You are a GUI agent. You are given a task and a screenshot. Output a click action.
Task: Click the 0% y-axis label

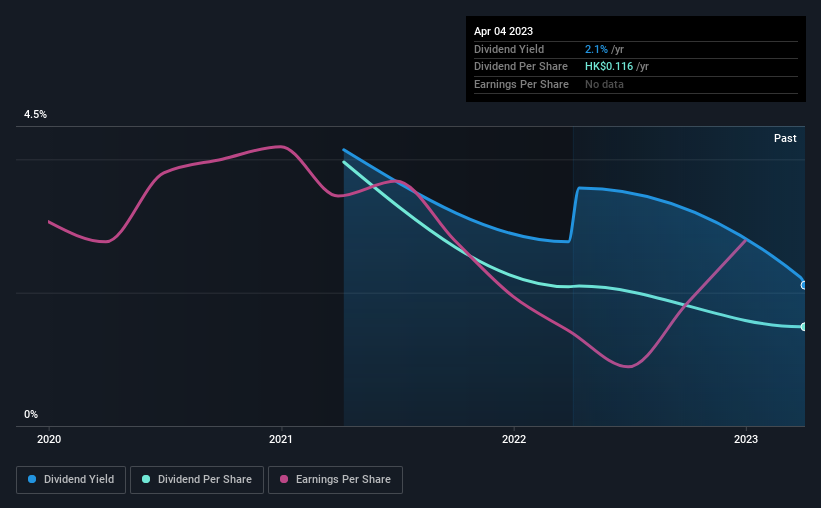[x=31, y=414]
